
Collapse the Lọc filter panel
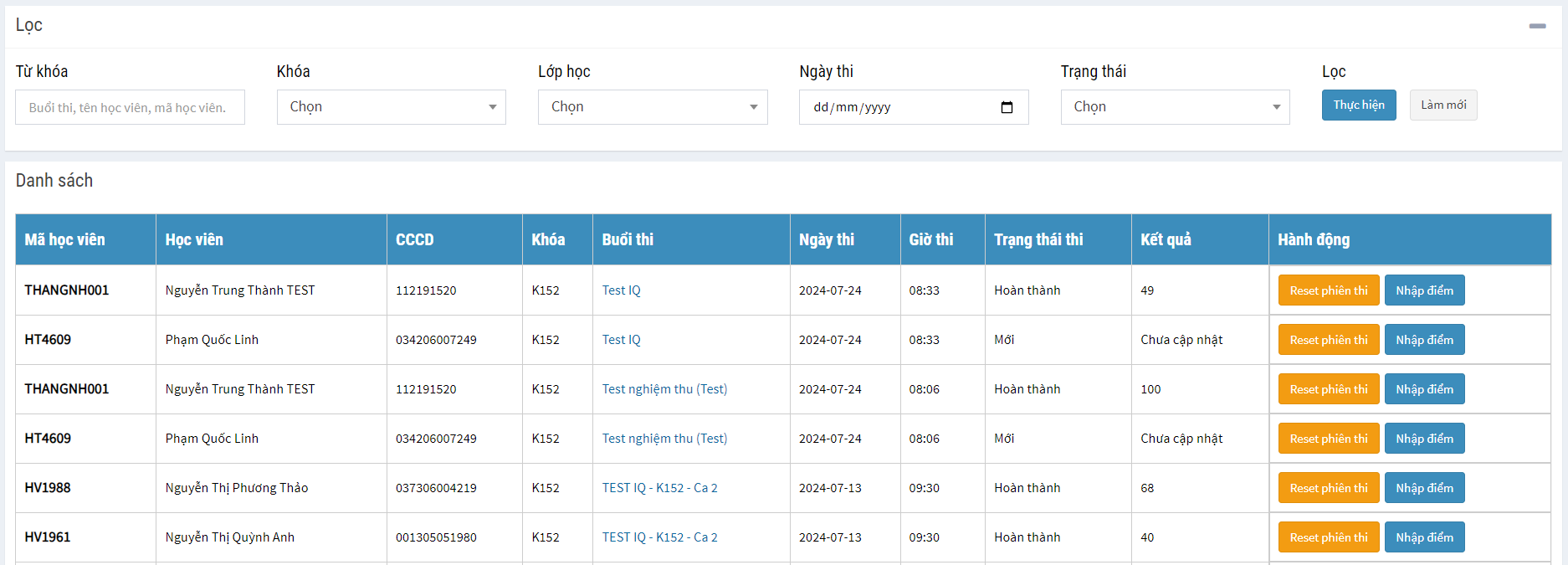(1537, 26)
